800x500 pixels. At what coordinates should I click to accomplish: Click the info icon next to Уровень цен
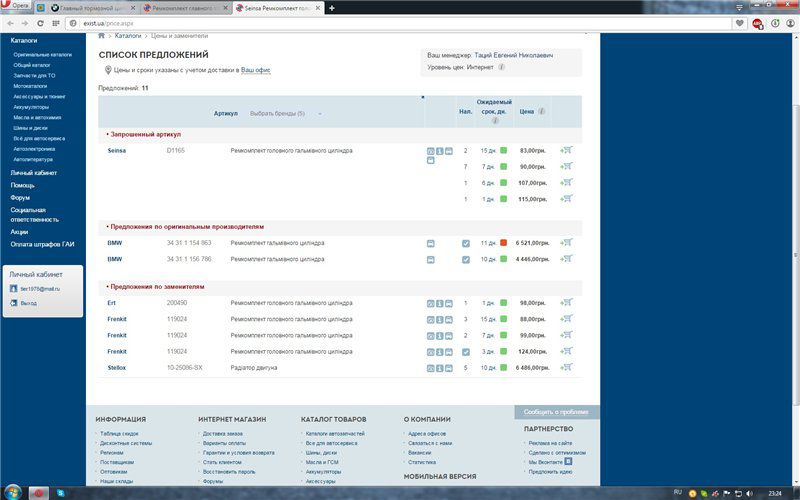(x=502, y=67)
